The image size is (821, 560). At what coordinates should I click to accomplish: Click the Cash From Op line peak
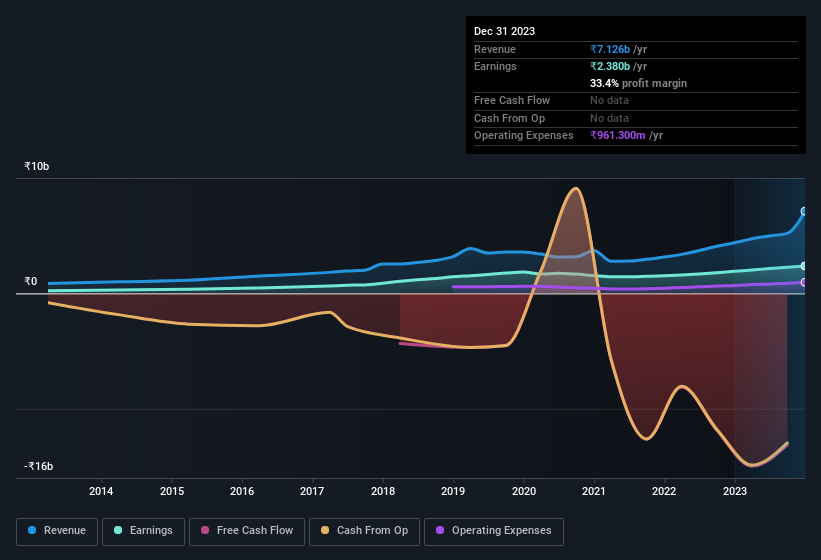click(574, 189)
